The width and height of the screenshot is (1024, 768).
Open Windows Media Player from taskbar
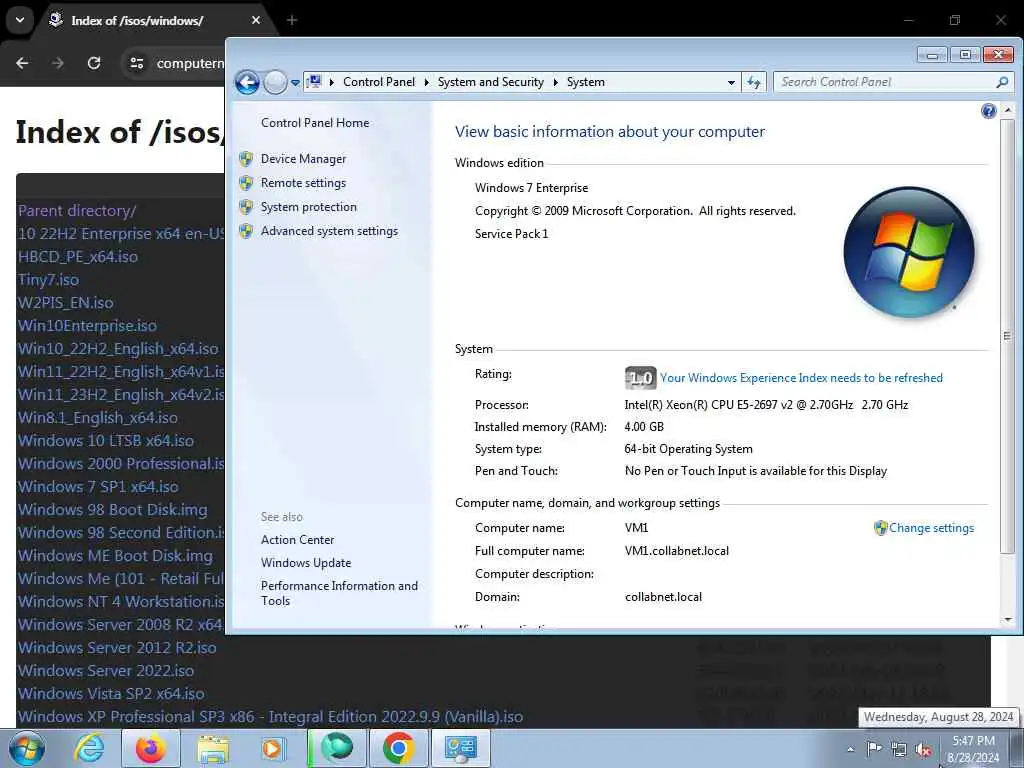point(273,748)
